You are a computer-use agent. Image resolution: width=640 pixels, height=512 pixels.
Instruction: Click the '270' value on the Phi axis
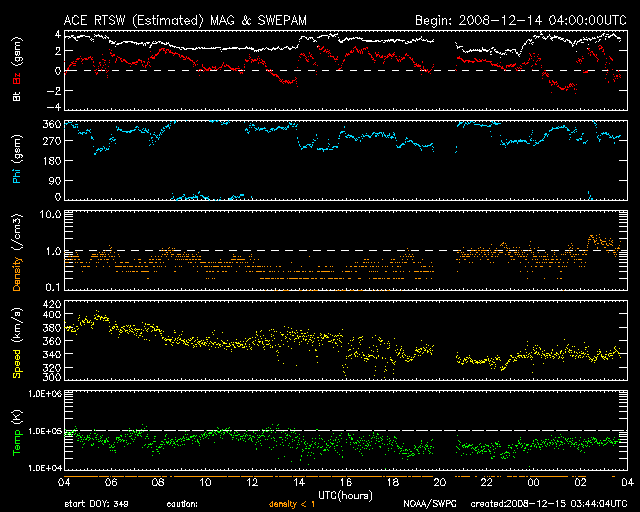(x=52, y=141)
